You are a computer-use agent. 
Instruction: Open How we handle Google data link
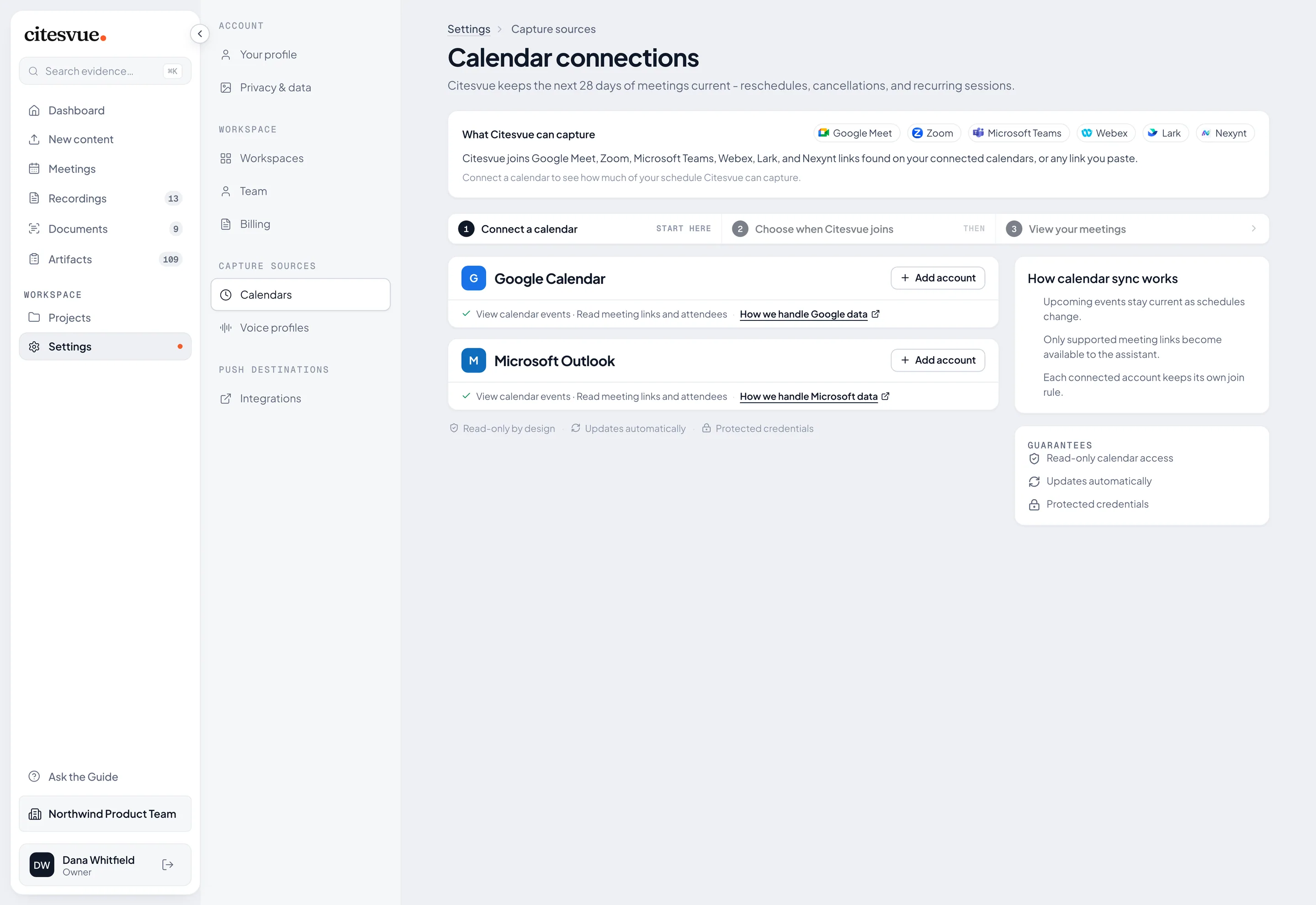[809, 314]
